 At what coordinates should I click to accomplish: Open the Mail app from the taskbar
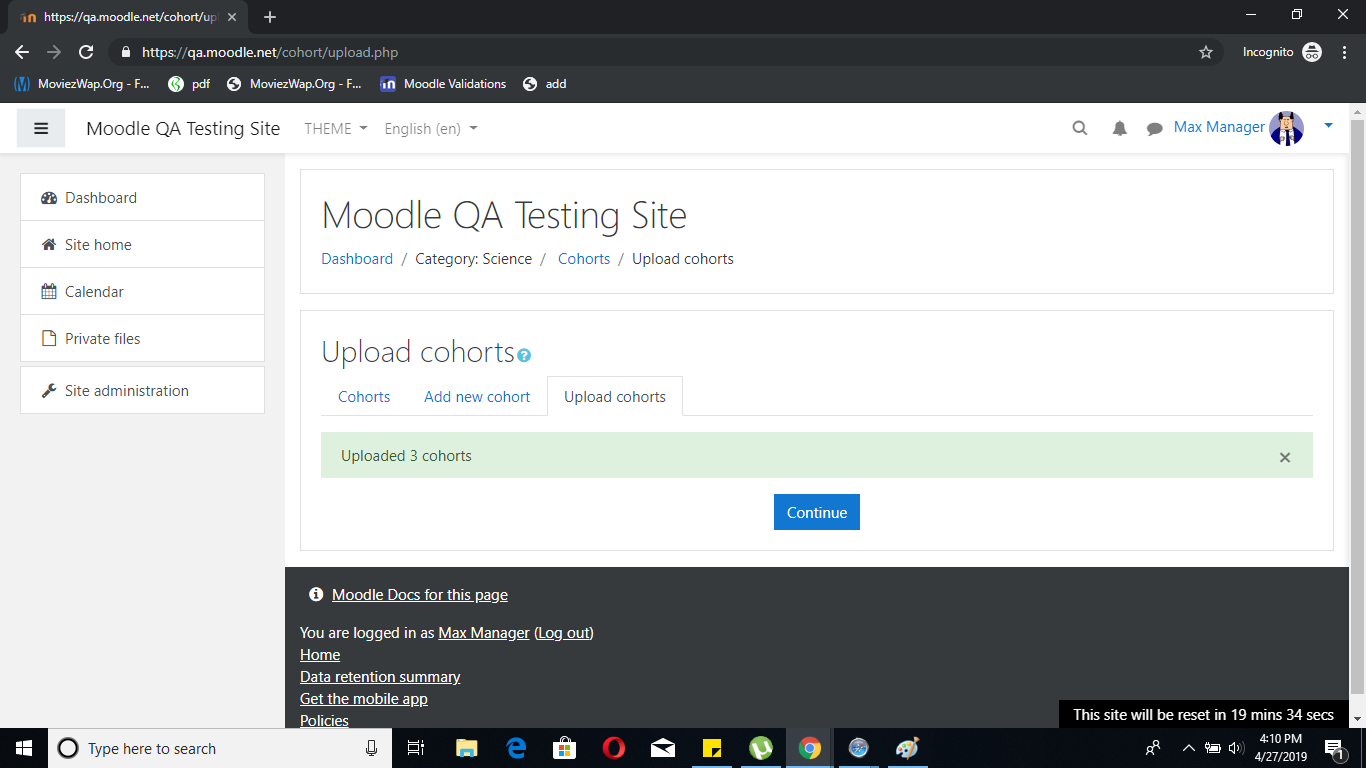coord(663,748)
